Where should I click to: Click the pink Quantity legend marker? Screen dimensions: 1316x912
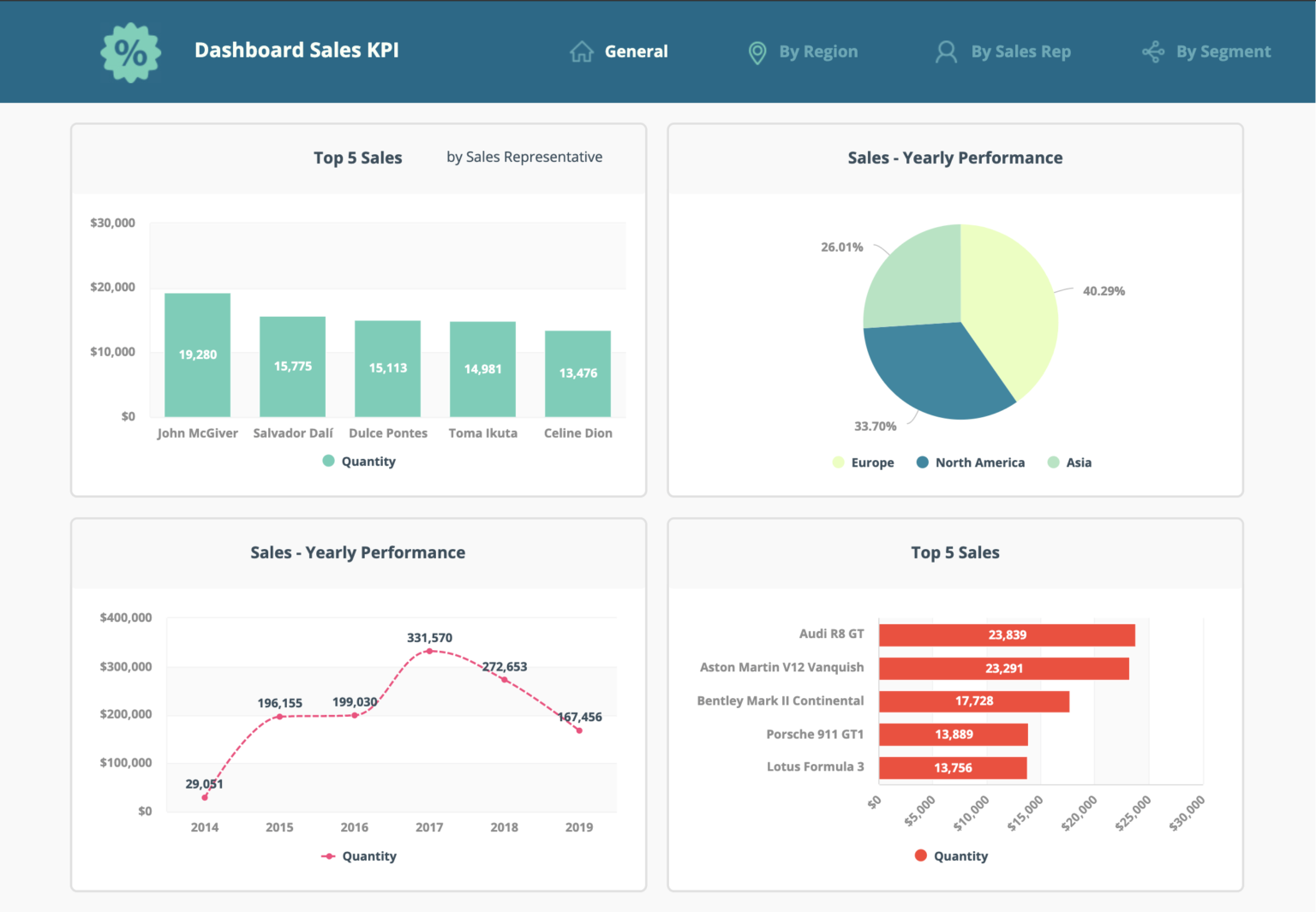click(328, 855)
